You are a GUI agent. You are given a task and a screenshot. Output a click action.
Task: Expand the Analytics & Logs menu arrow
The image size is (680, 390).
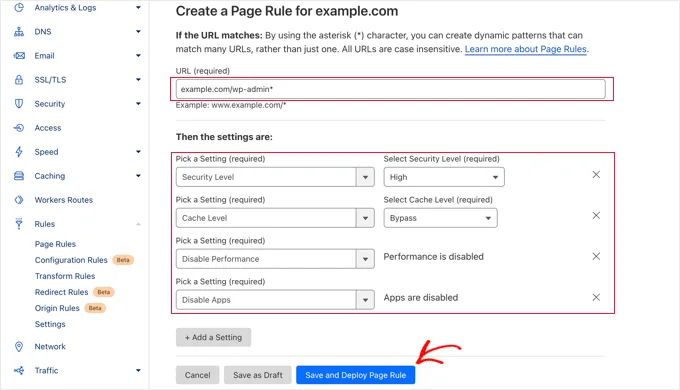click(x=138, y=7)
